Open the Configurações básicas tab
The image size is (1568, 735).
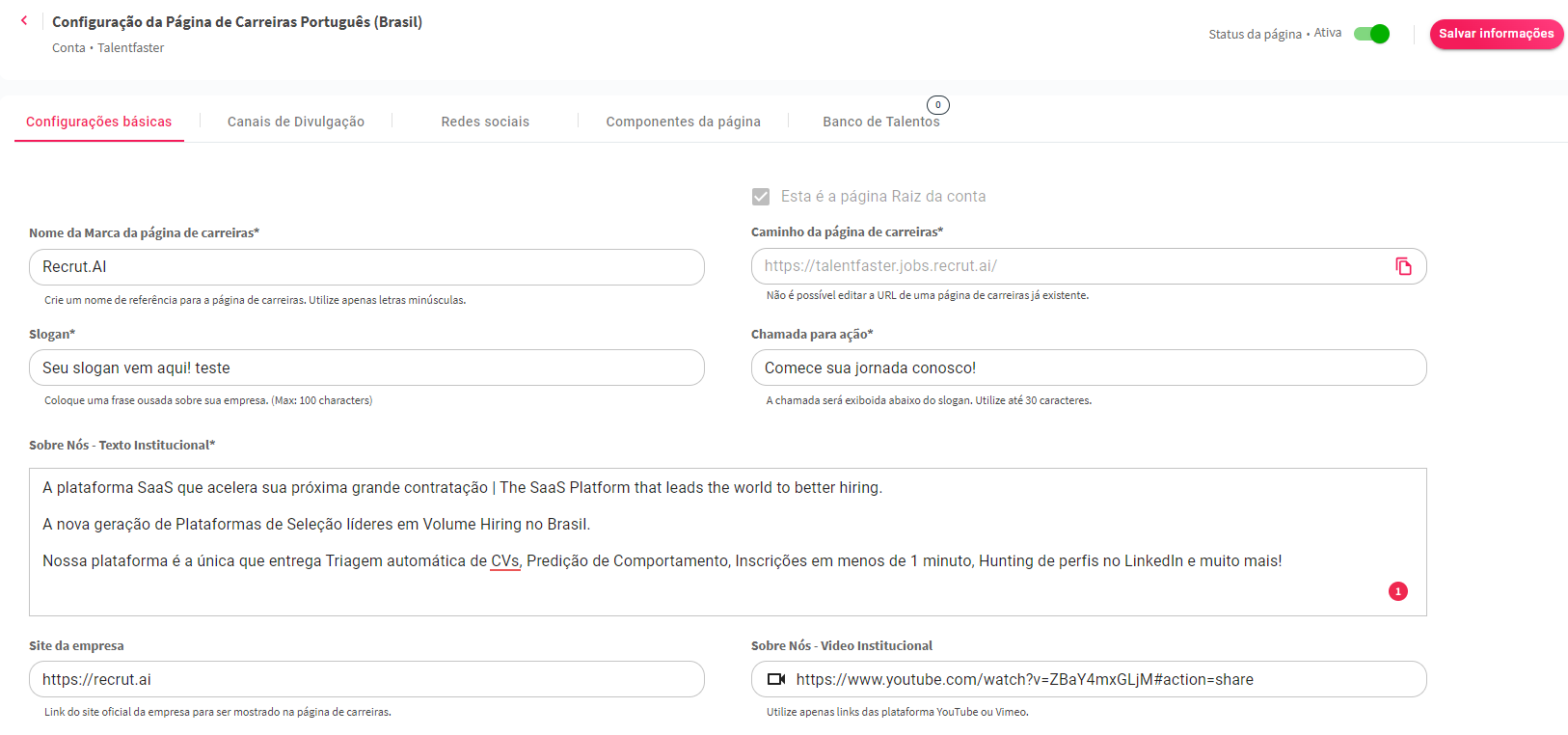99,122
